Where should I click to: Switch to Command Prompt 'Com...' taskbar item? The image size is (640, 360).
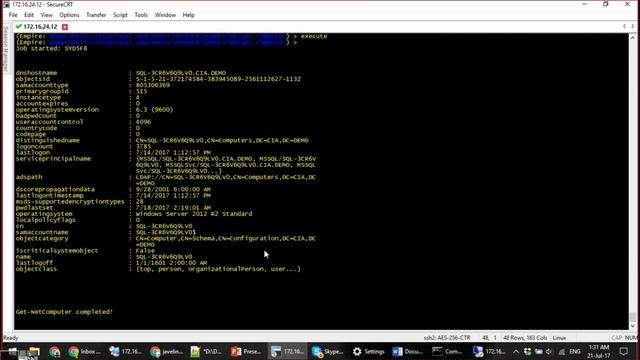pyautogui.click(x=448, y=351)
